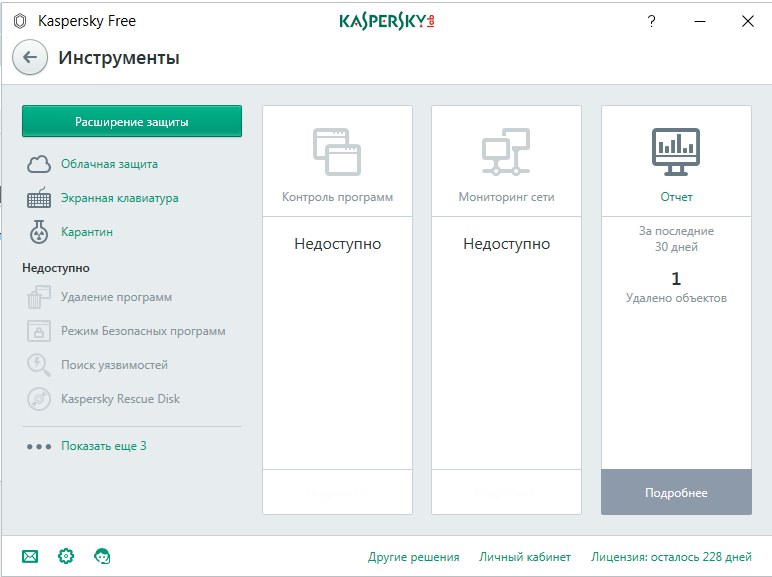Open the Другие решения link
772x577 pixels.
tap(413, 557)
